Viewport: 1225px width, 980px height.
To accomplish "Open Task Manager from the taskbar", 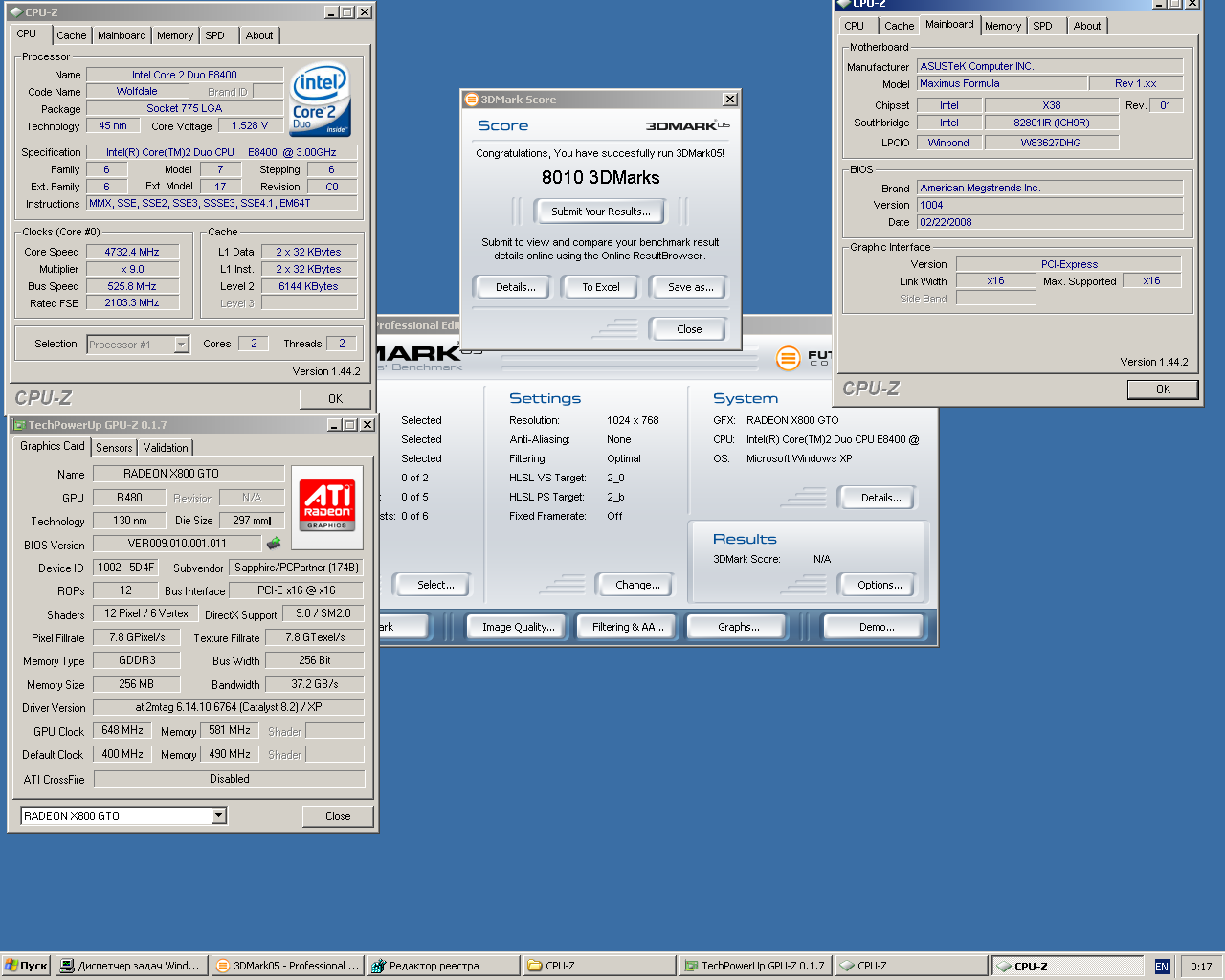I will pyautogui.click(x=131, y=966).
